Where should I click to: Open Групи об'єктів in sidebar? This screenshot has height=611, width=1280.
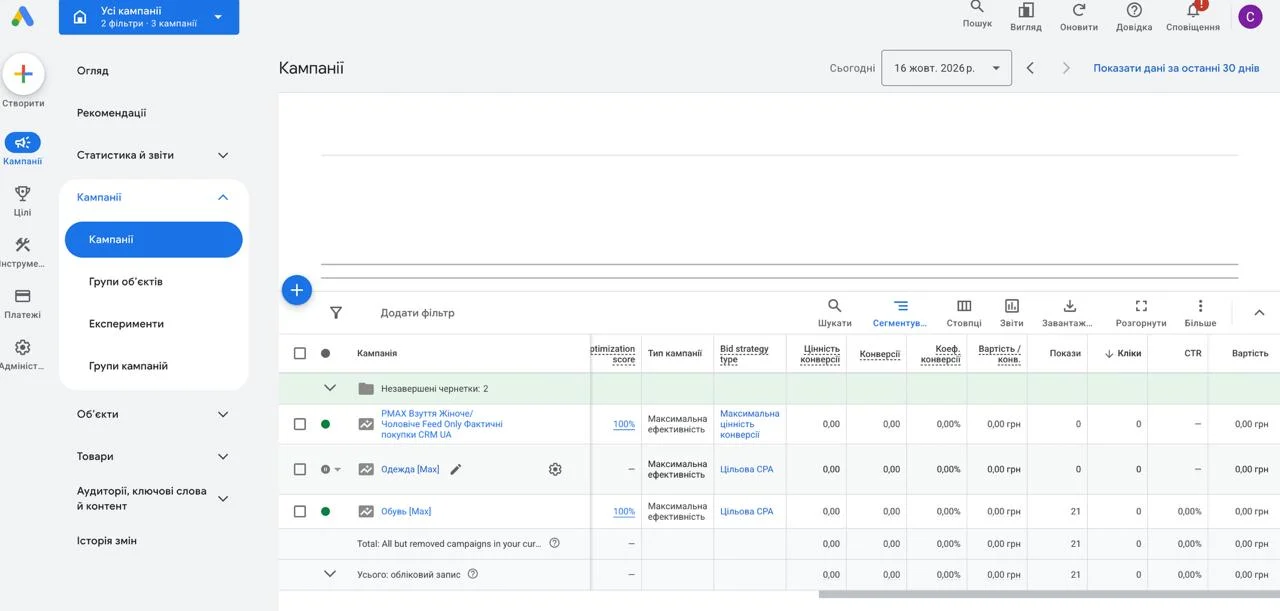click(126, 282)
